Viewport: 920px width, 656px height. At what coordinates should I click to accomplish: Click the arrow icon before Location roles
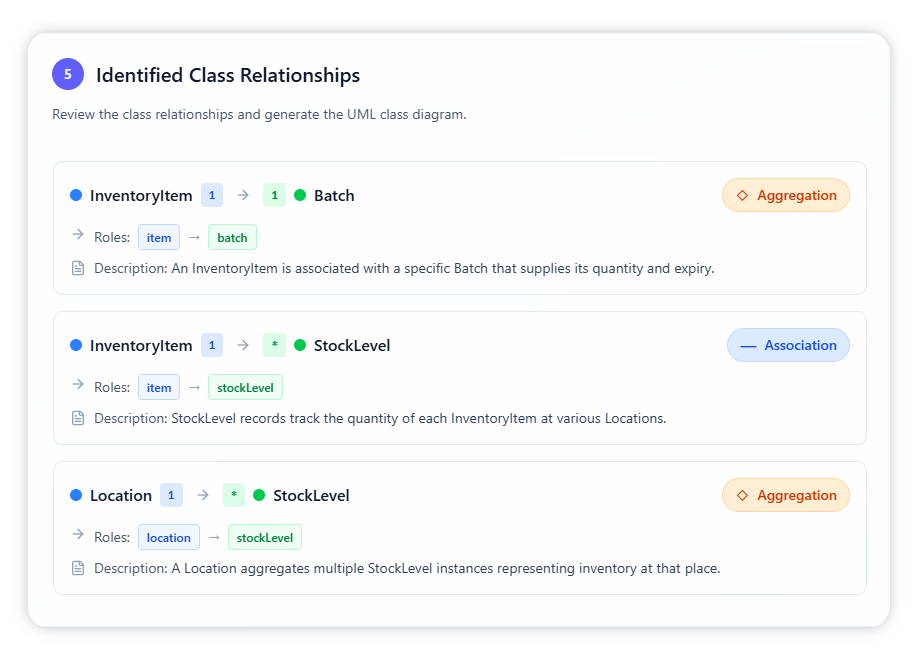click(78, 535)
